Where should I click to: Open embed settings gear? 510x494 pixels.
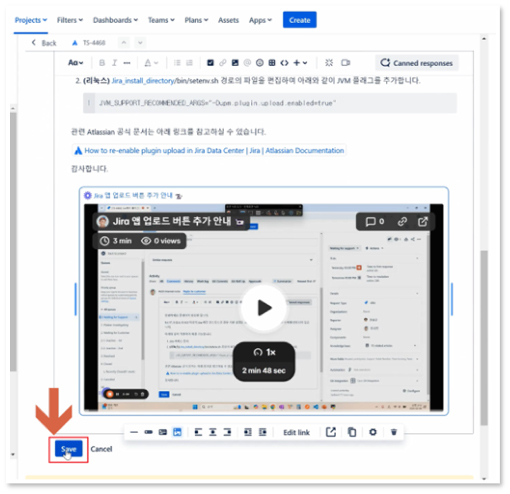[373, 432]
